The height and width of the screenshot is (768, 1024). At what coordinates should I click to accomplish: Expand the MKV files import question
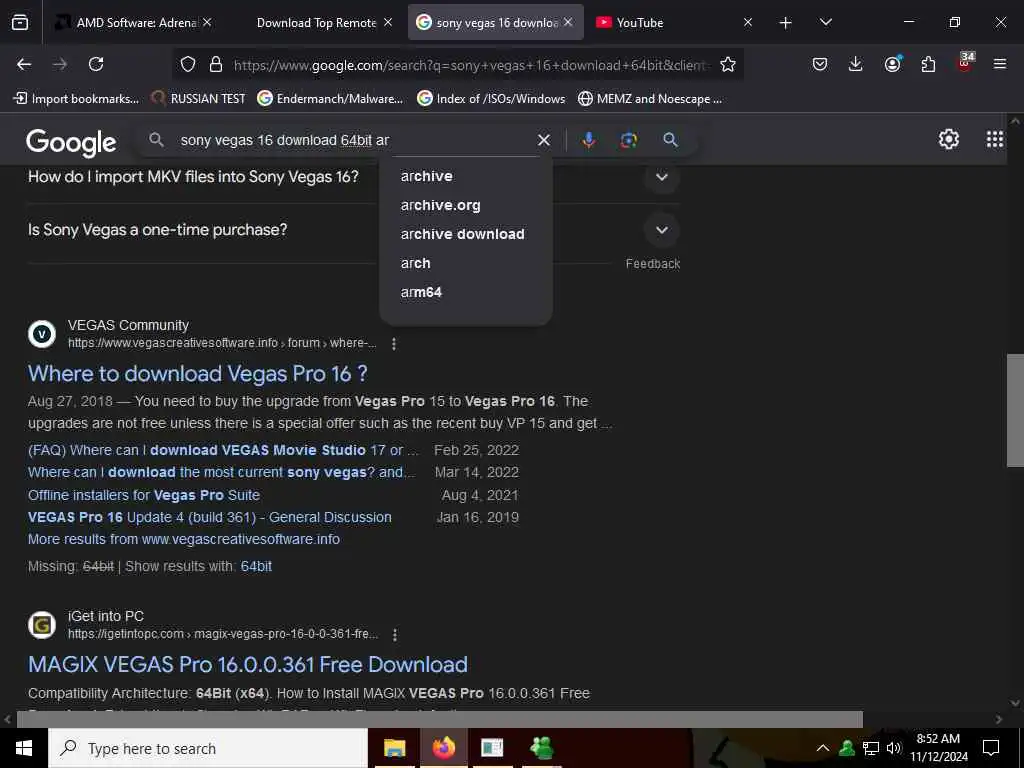[662, 177]
